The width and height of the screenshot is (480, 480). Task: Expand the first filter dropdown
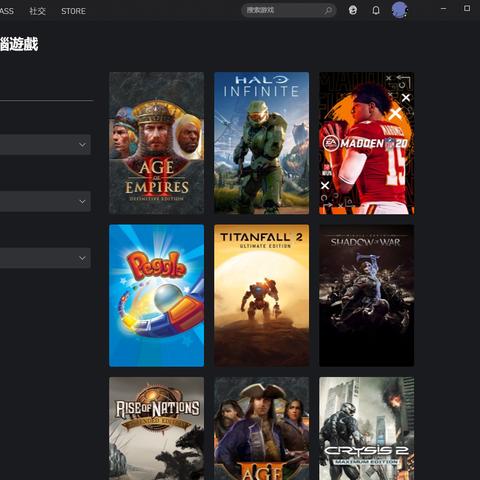45,145
